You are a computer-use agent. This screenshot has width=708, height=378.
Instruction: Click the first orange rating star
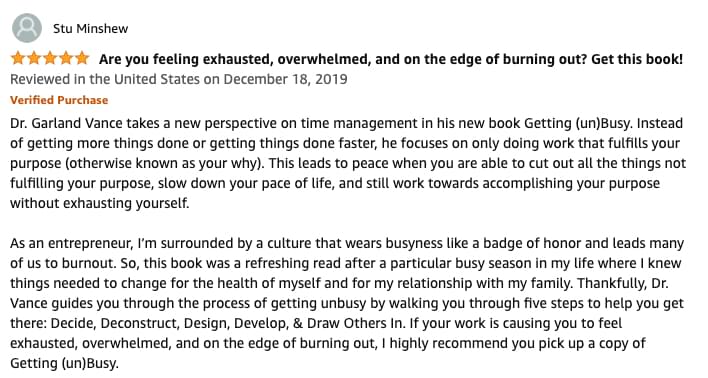coord(18,58)
